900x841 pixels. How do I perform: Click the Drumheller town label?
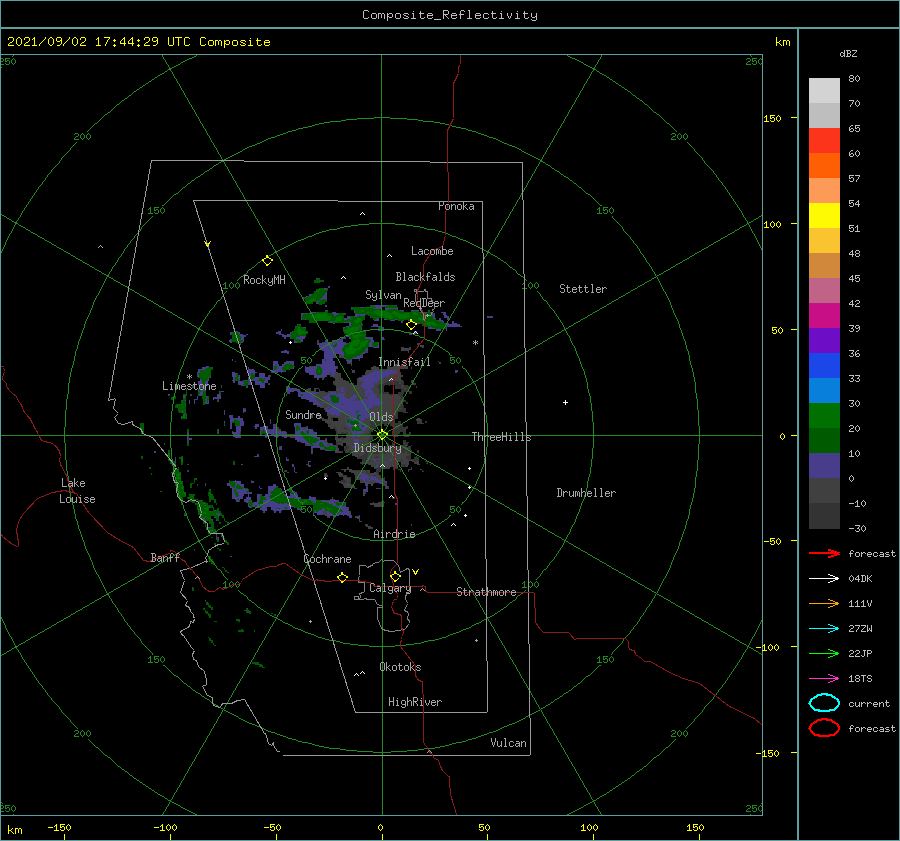[x=586, y=493]
